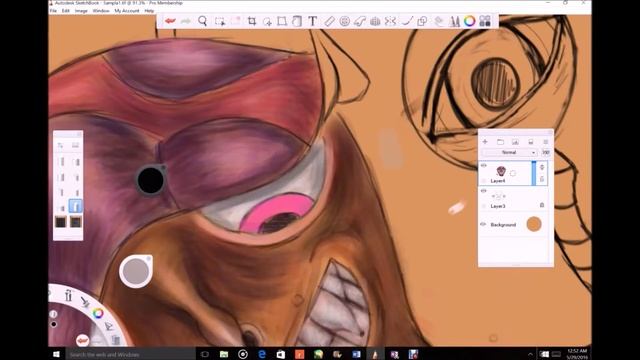The width and height of the screenshot is (640, 360).
Task: Redo using the toolbar redo arrow
Action: click(186, 21)
